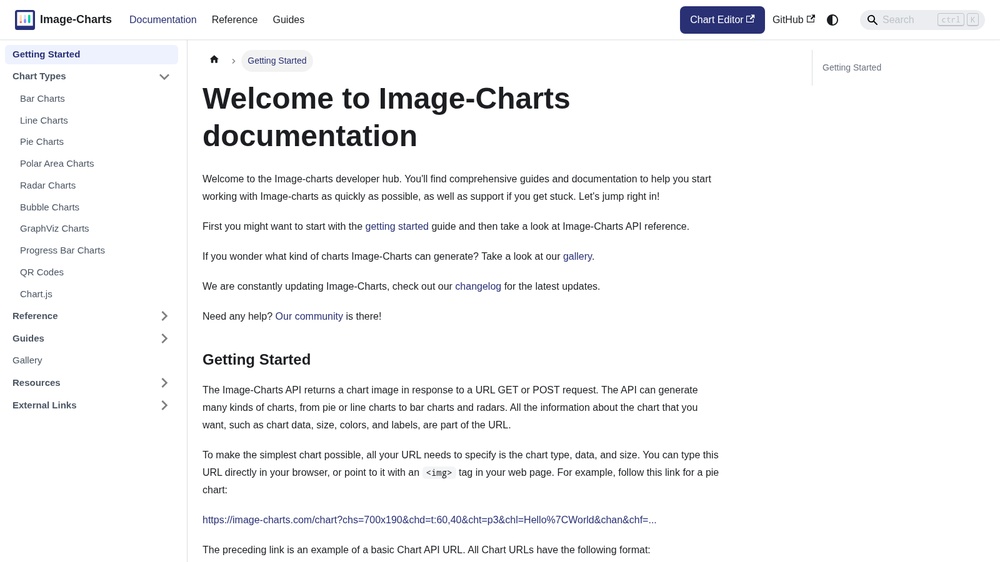Click the Welcome to Image-Charts documentation heading
Image resolution: width=1000 pixels, height=562 pixels.
tap(386, 117)
